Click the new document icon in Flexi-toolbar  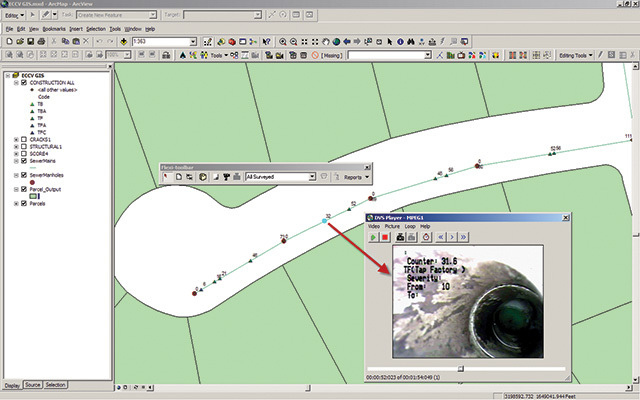(x=178, y=176)
